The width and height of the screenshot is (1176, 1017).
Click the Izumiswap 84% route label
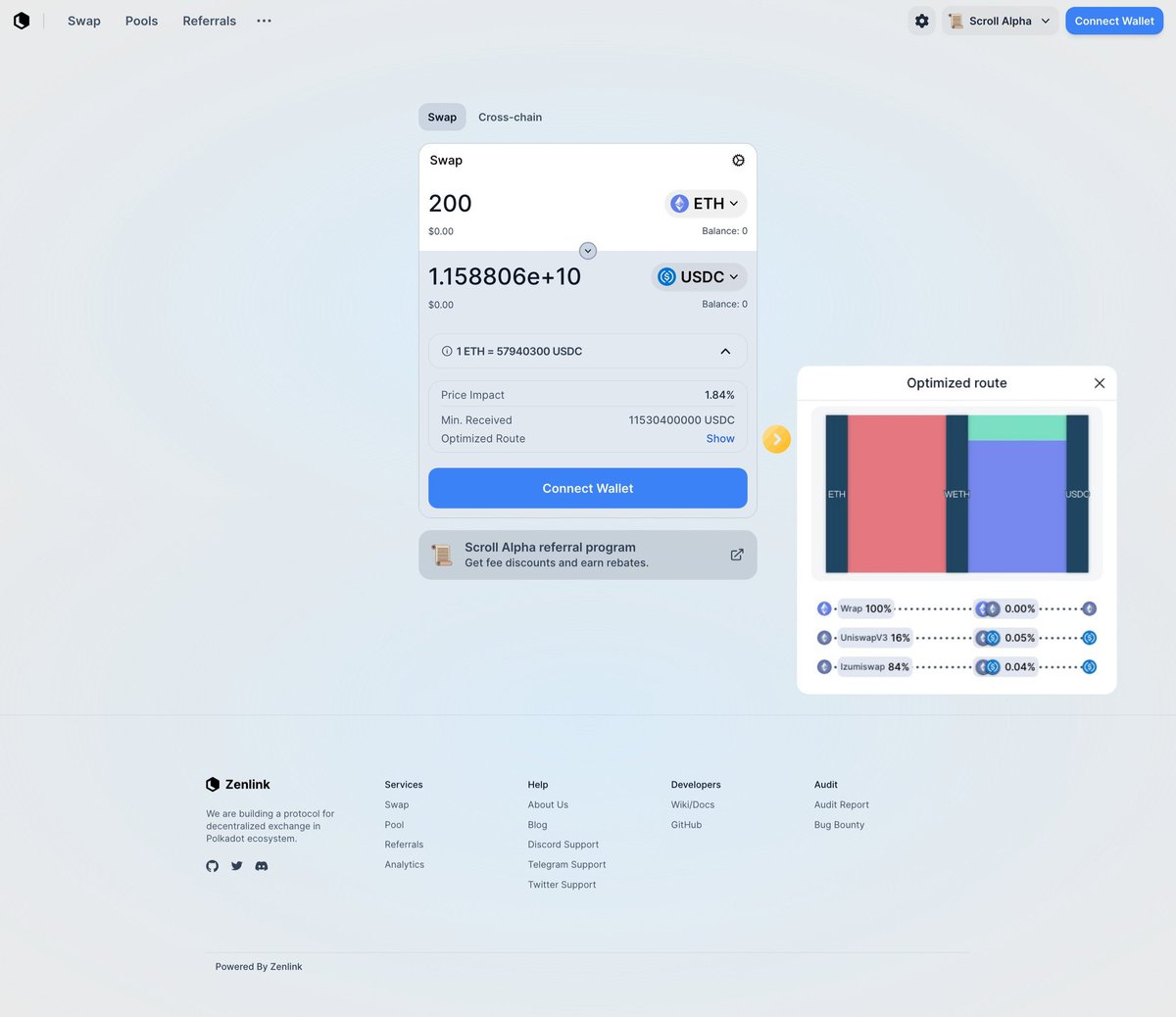coord(874,667)
